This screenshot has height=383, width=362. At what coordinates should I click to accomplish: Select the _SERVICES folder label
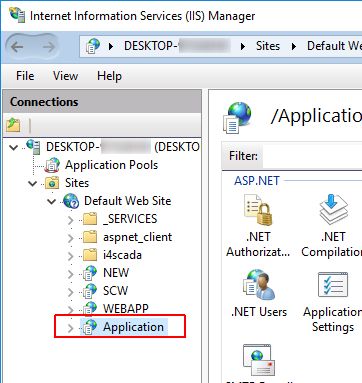click(x=130, y=219)
